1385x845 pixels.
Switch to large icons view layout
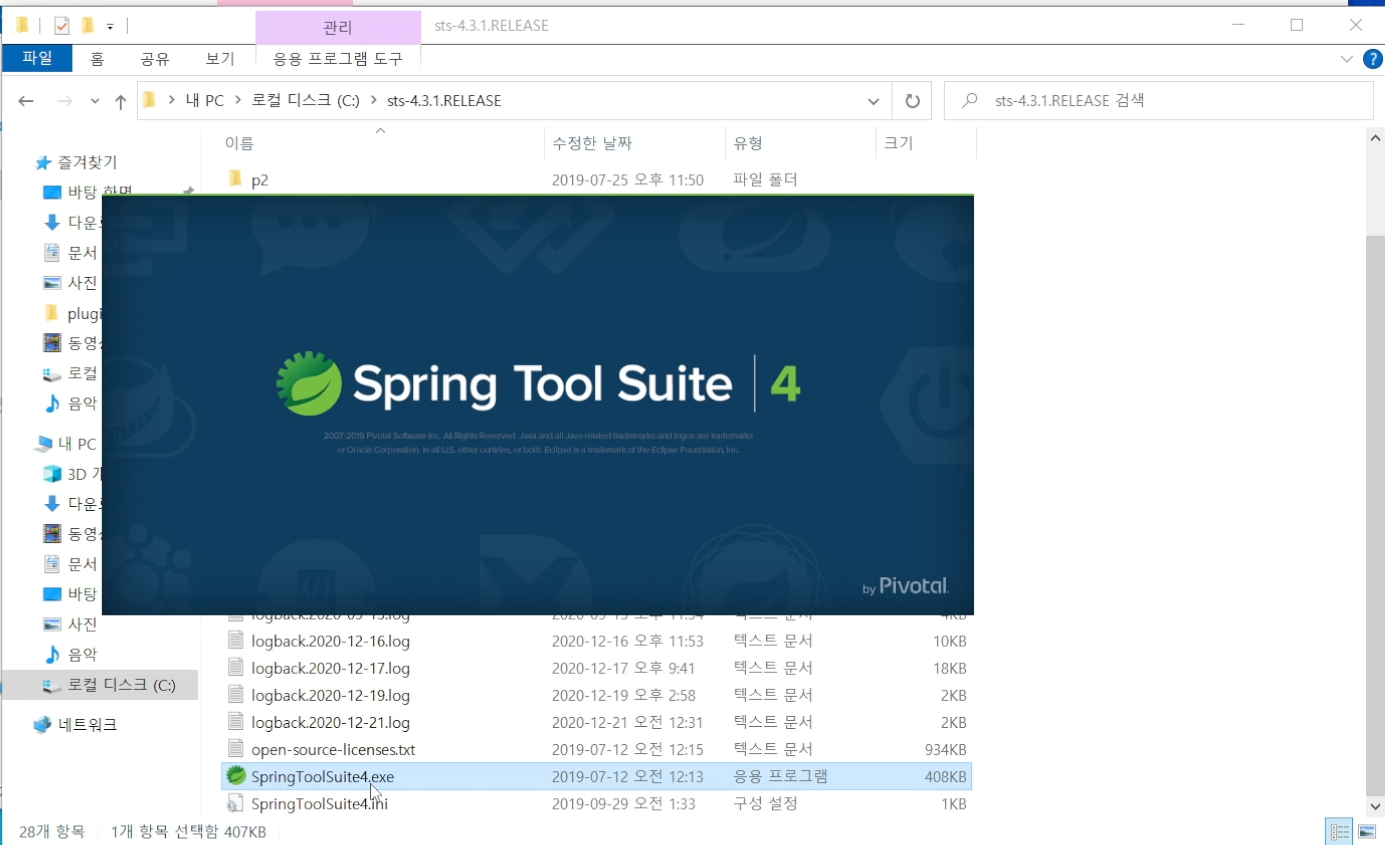(1366, 831)
